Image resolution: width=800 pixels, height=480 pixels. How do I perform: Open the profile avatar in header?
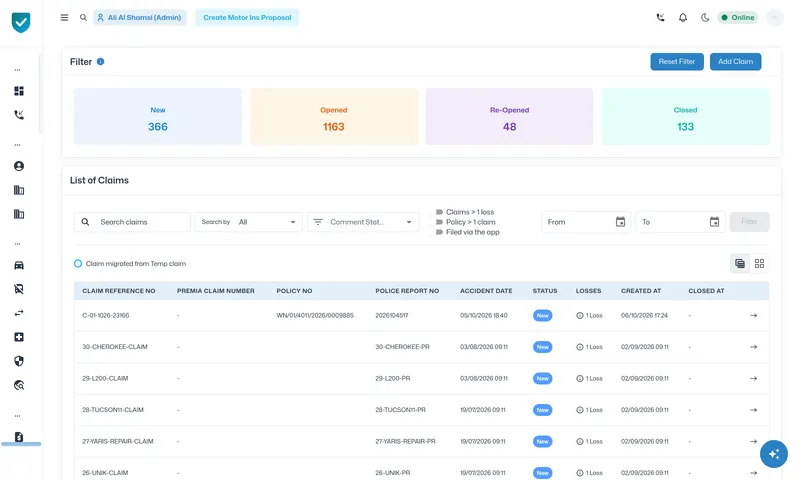click(x=774, y=17)
